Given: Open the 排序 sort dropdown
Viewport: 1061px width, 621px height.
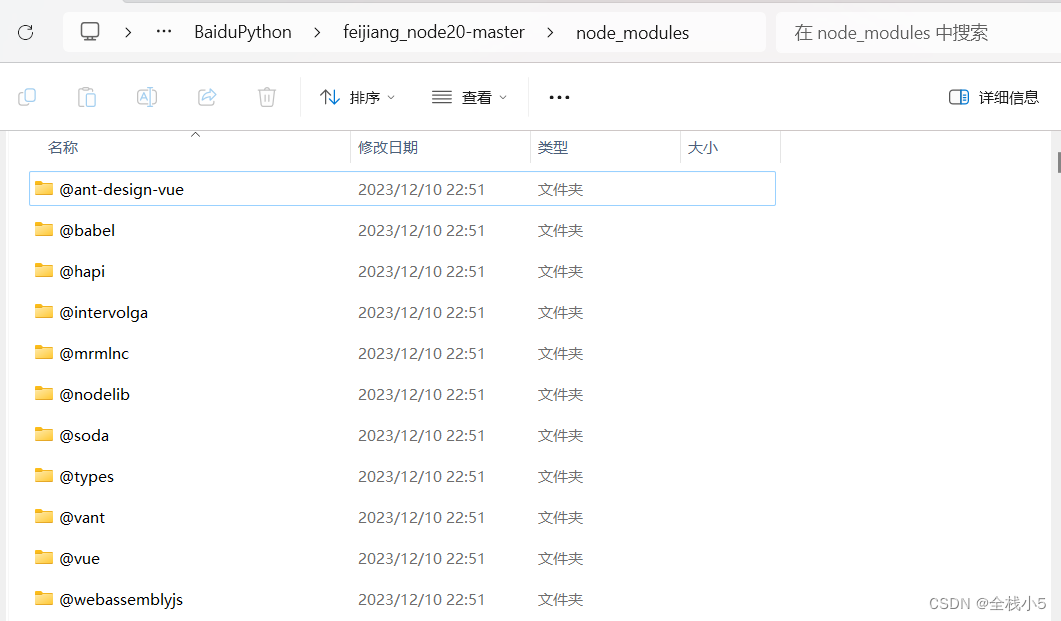Looking at the screenshot, I should (x=357, y=97).
